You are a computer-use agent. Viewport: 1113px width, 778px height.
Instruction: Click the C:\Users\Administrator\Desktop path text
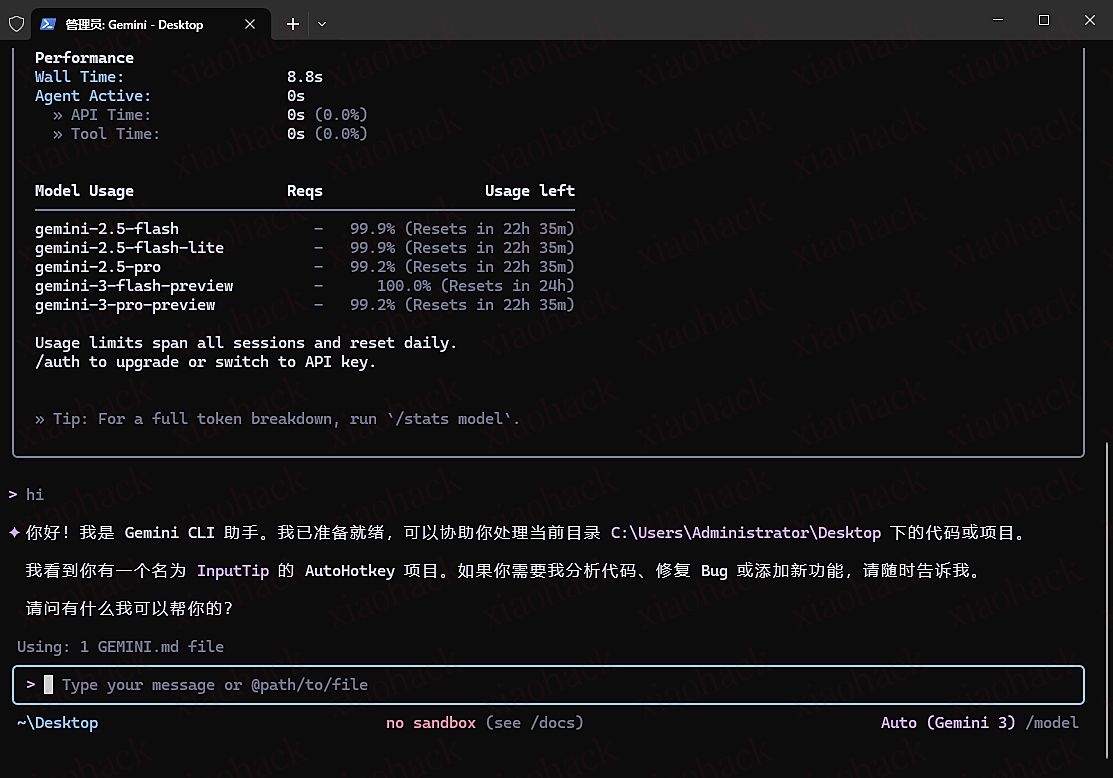pos(745,533)
